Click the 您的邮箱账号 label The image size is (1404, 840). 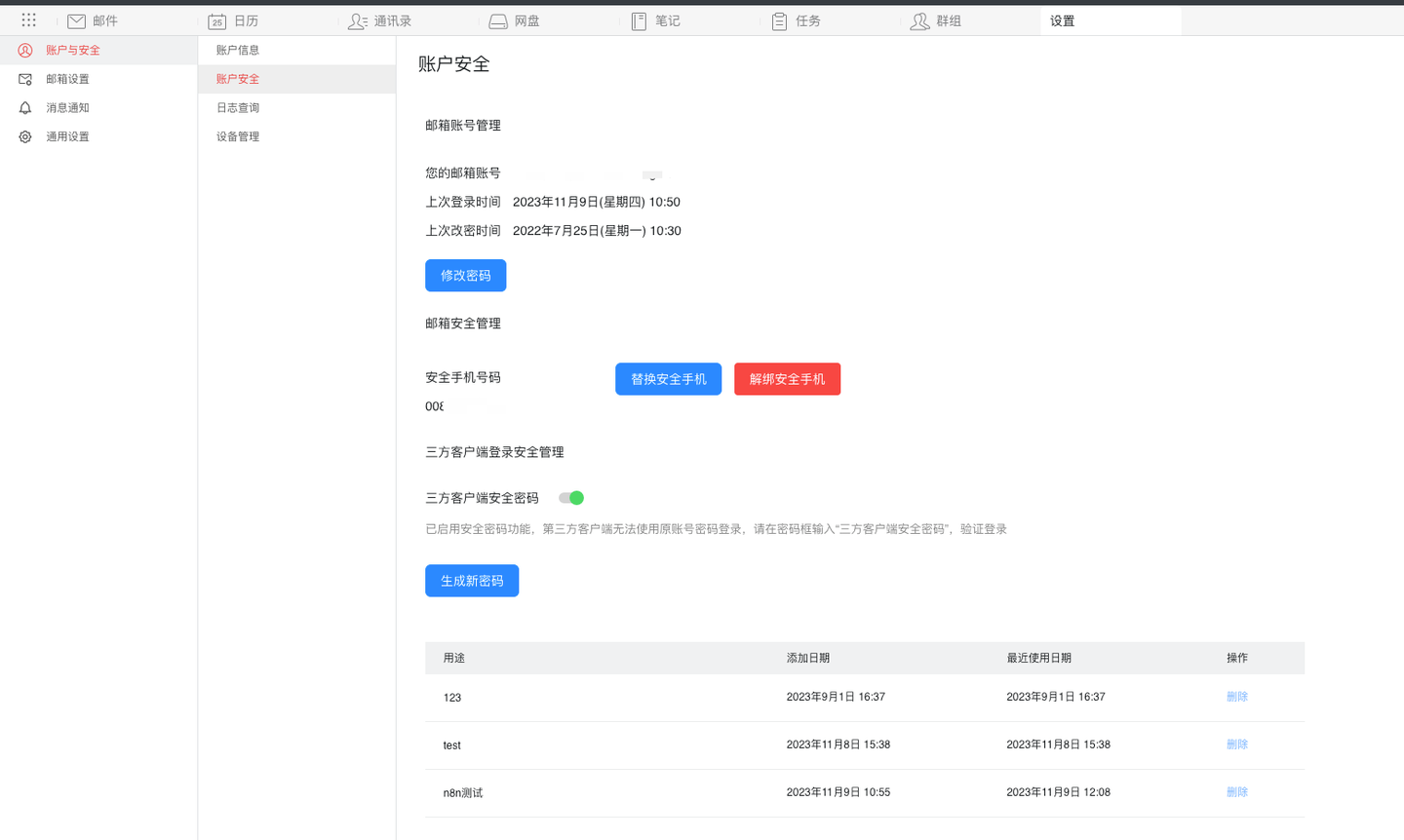(x=463, y=173)
